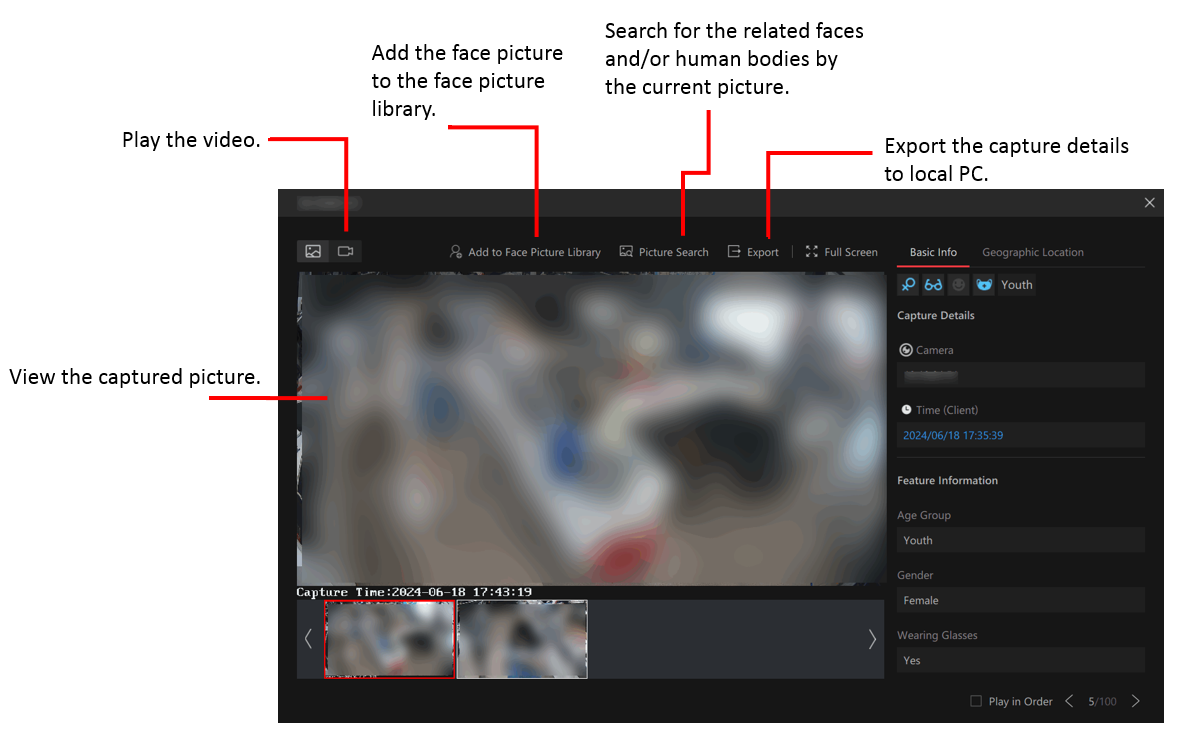Open Picture Search for this capture
The height and width of the screenshot is (740, 1197).
664,252
